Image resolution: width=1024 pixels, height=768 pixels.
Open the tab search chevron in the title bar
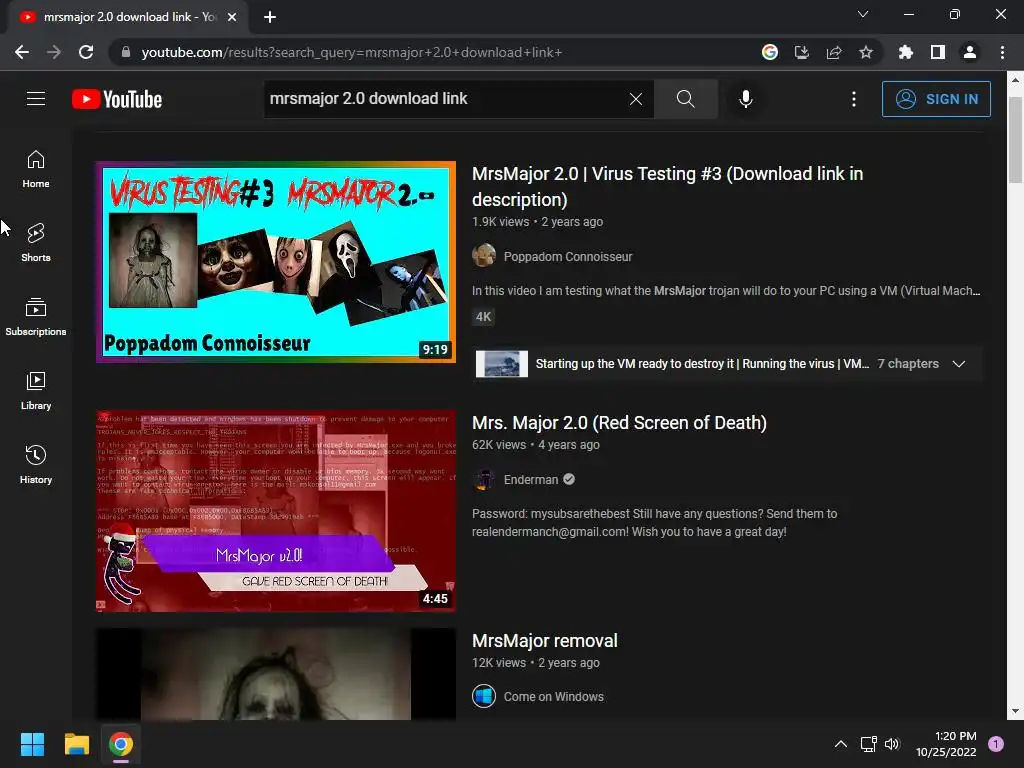(x=863, y=14)
